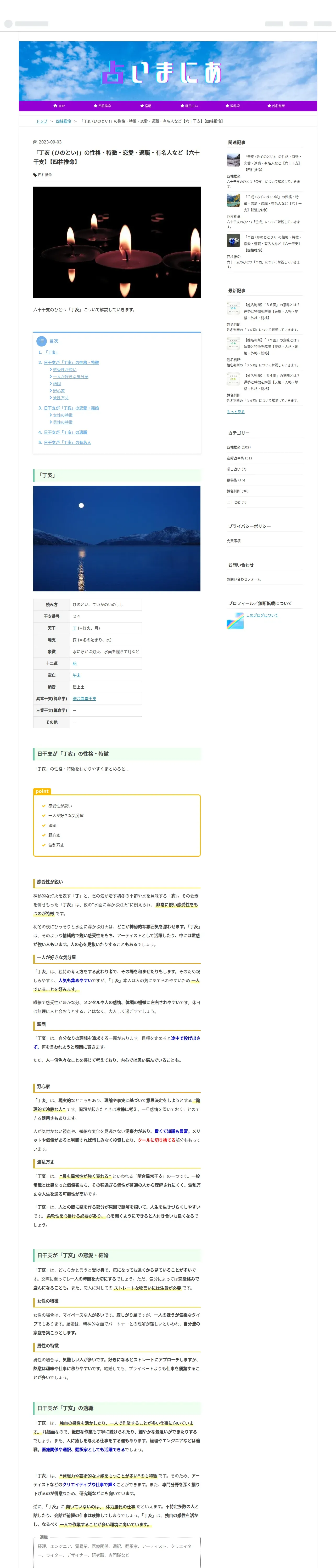Click the star icon beside 曜日占い in navigation

(x=182, y=106)
